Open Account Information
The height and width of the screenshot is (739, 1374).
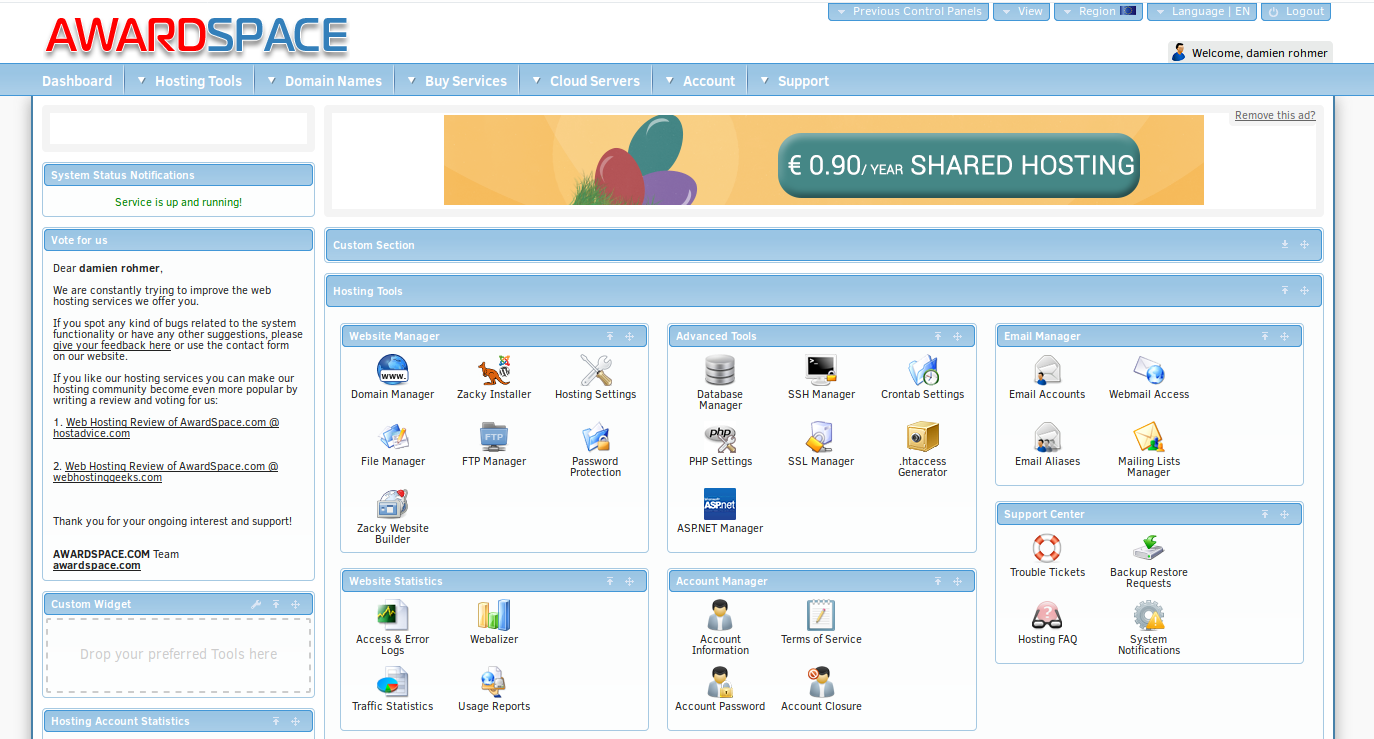point(720,628)
